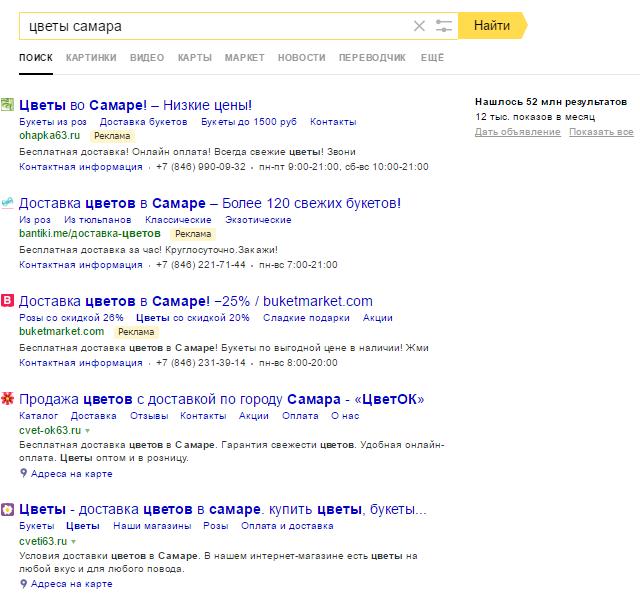The width and height of the screenshot is (640, 604).
Task: Click the ohapka63.ru favicon
Action: [x=7, y=104]
